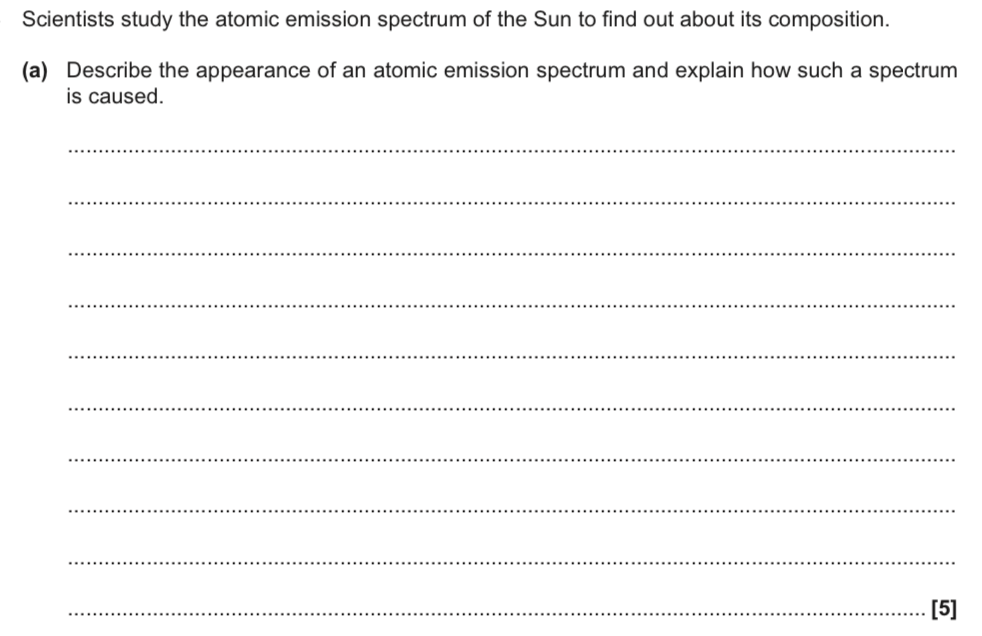The width and height of the screenshot is (982, 636).
Task: Click the third dotted answer line
Action: pos(511,254)
